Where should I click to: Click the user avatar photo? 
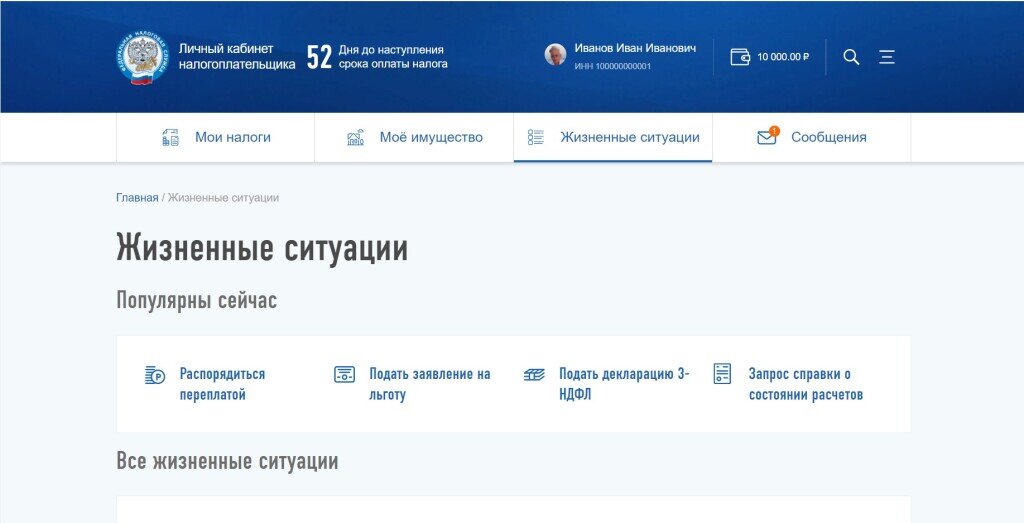point(555,54)
